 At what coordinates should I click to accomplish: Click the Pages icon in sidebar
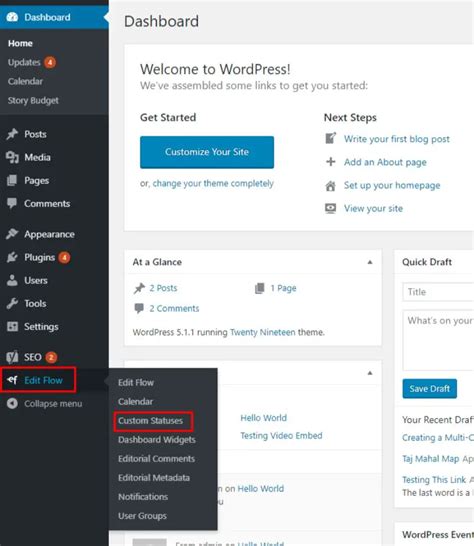coord(12,180)
